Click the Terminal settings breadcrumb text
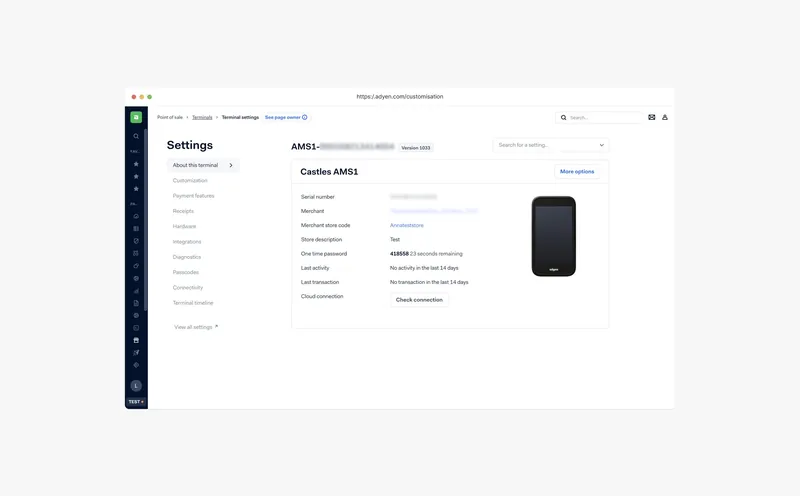Viewport: 800px width, 496px height. 240,117
